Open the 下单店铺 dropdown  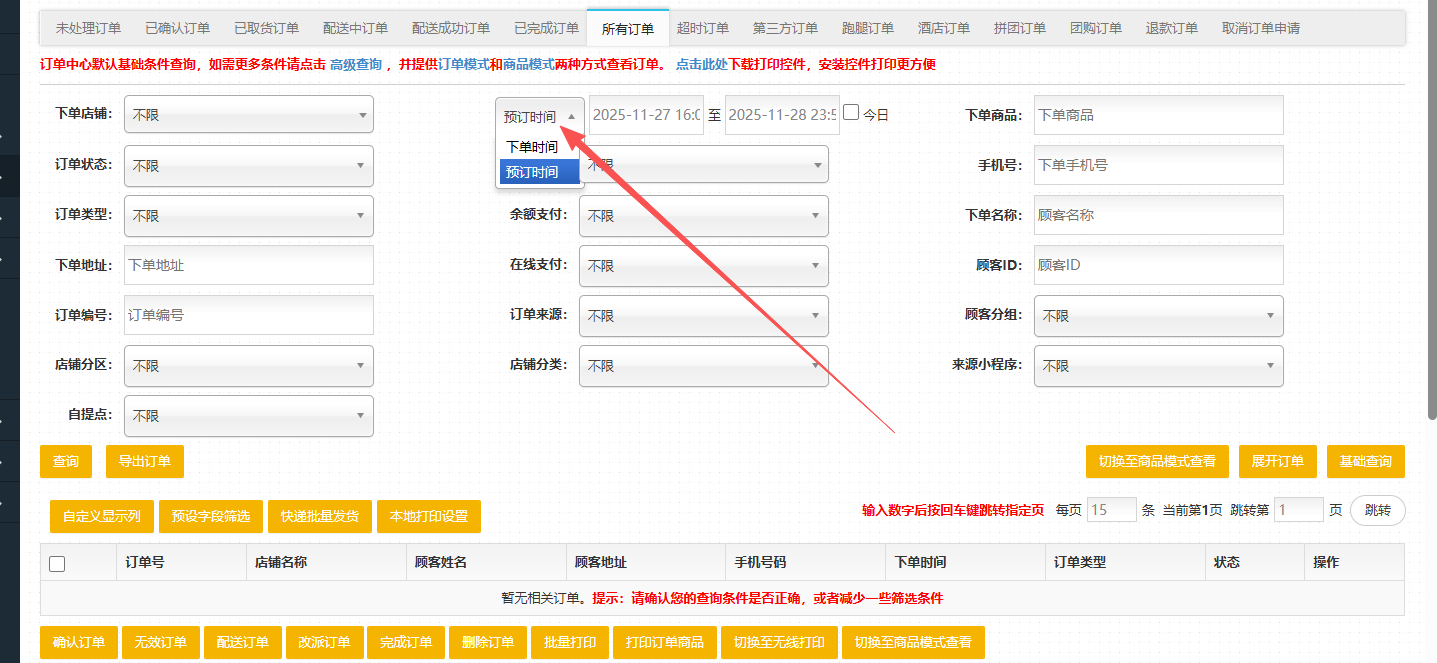tap(248, 114)
